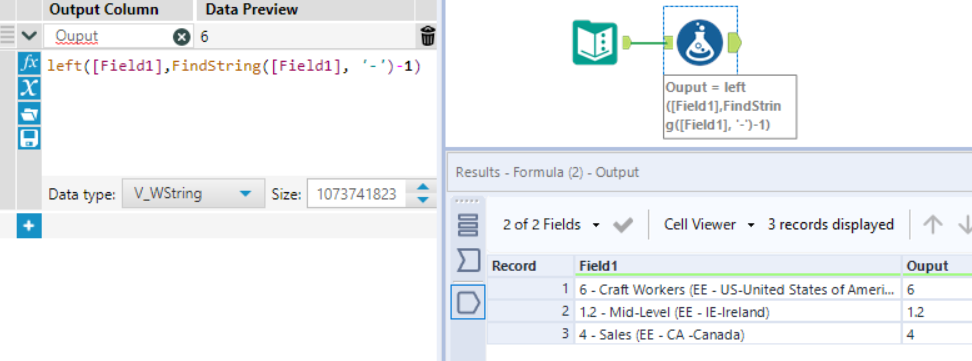Image resolution: width=972 pixels, height=361 pixels.
Task: Select the Field1 column header
Action: tap(737, 265)
